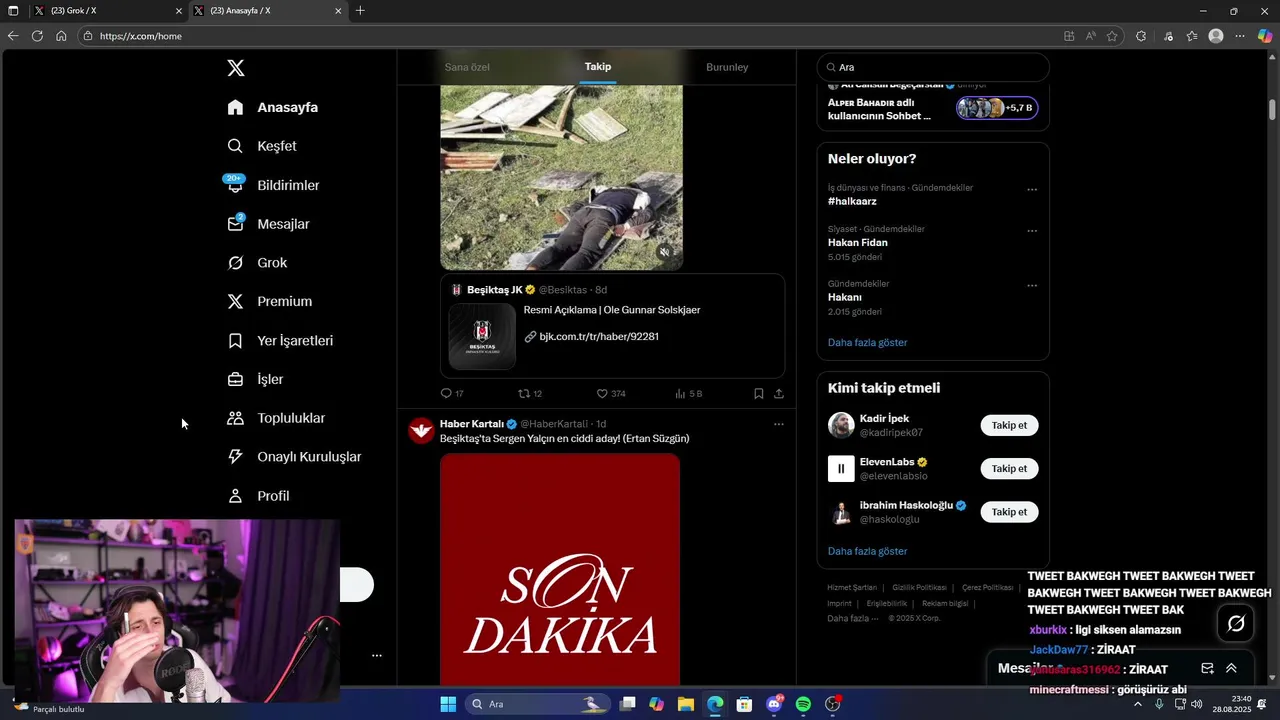Image resolution: width=1280 pixels, height=720 pixels.
Task: Open Profil from the sidebar
Action: click(258, 496)
